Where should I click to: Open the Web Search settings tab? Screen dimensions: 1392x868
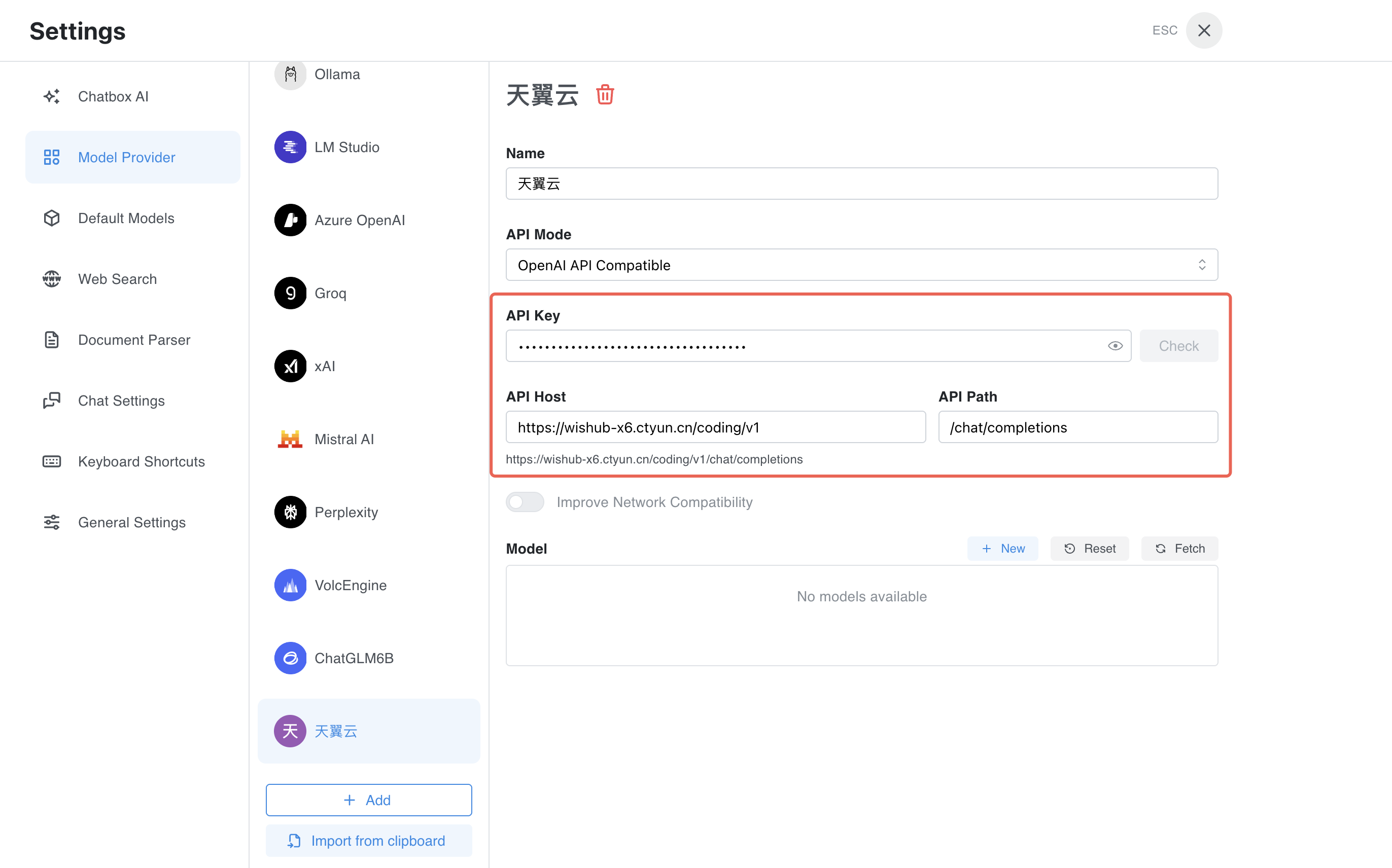pyautogui.click(x=117, y=279)
